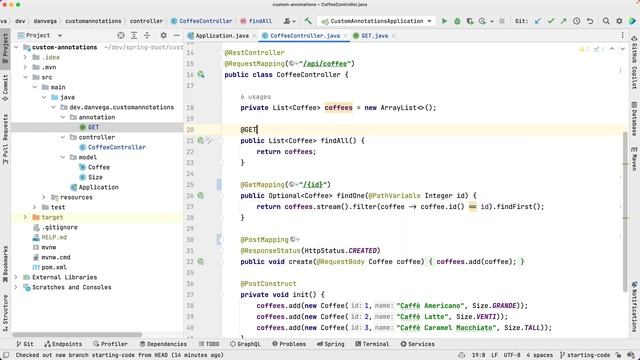The width and height of the screenshot is (640, 360).
Task: Expand External Libraries node
Action: (x=16, y=277)
